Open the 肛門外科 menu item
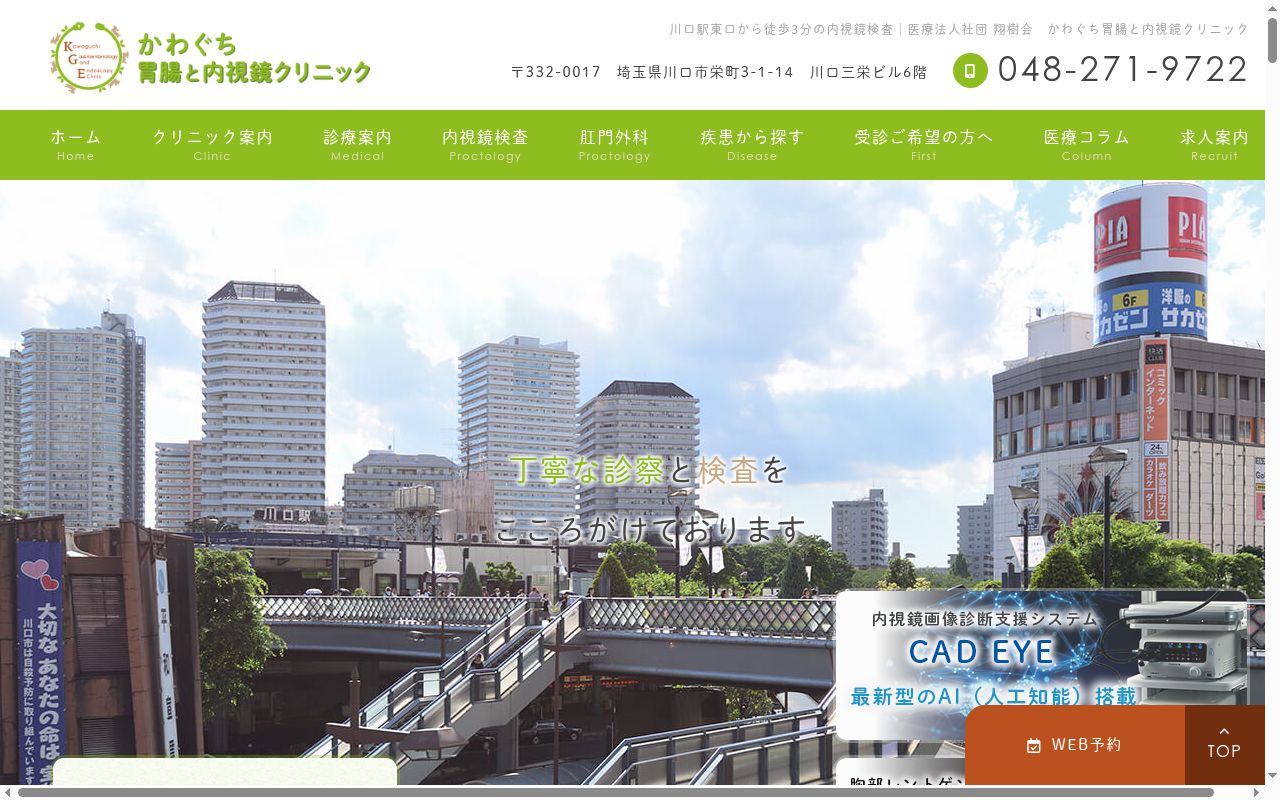 [615, 145]
